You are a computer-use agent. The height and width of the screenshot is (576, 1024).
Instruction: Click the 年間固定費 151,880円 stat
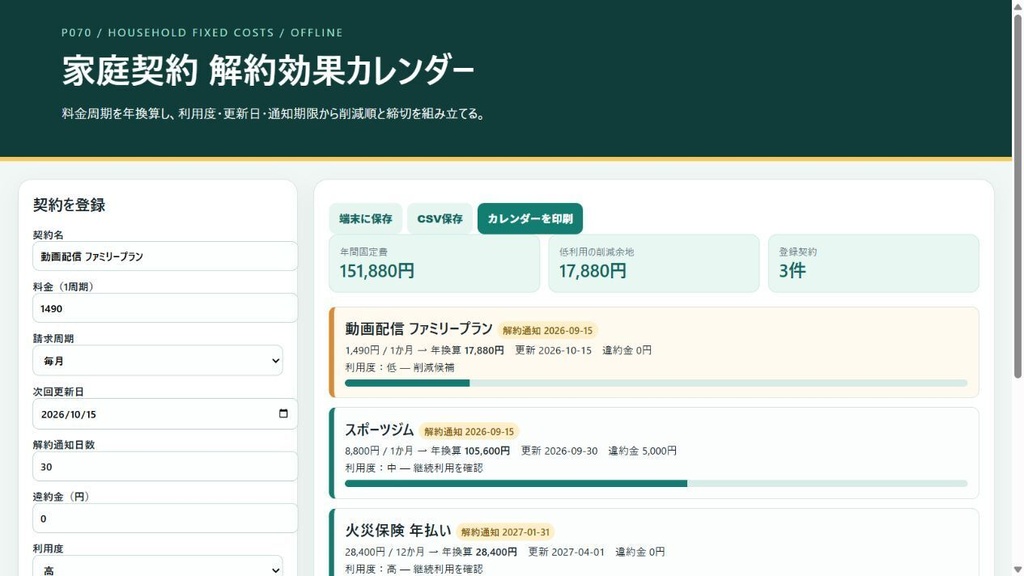coord(434,263)
